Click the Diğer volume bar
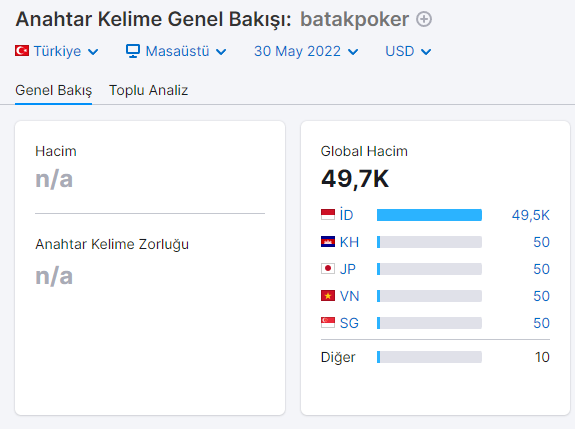This screenshot has width=575, height=429. [x=429, y=357]
